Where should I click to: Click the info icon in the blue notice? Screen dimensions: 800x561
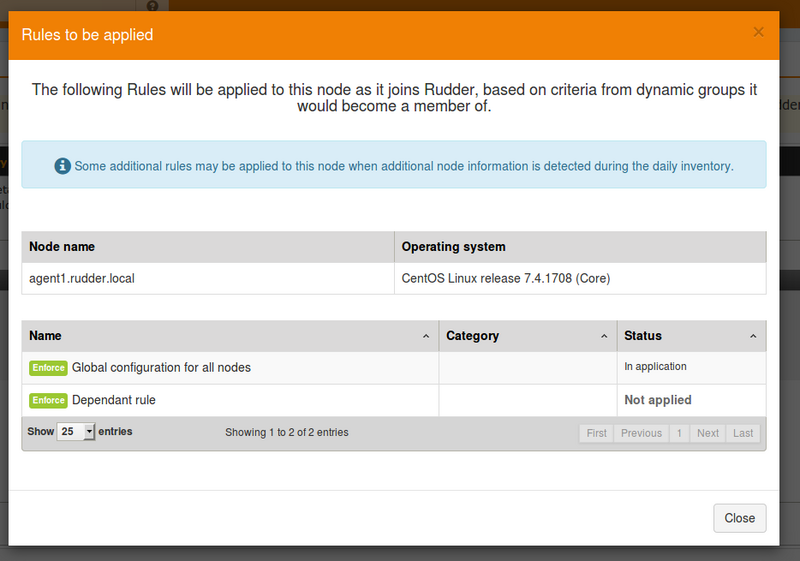(x=62, y=166)
